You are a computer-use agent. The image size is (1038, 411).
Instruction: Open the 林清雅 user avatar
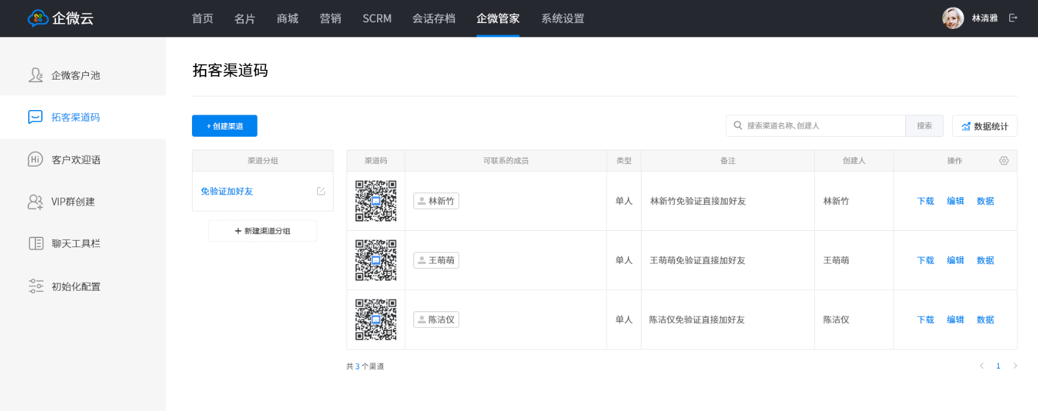[x=953, y=18]
